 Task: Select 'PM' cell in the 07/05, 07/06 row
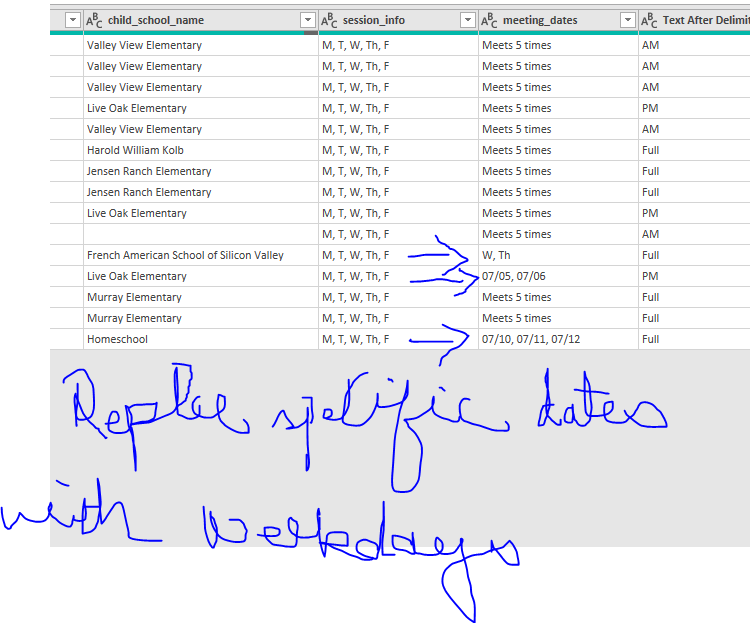click(x=694, y=277)
